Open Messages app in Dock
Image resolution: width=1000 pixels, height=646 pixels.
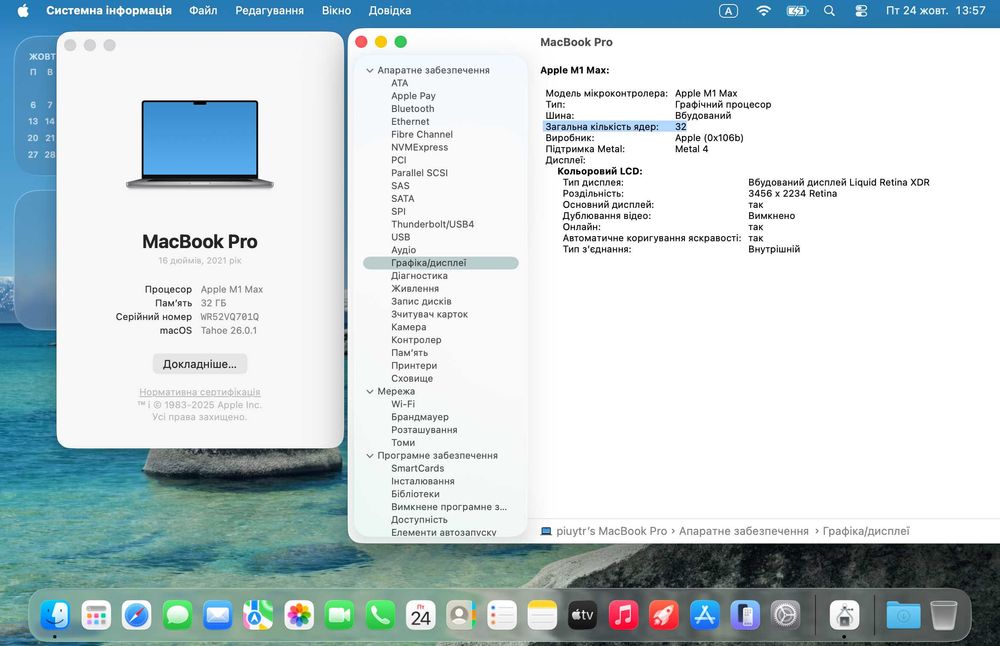coord(177,615)
